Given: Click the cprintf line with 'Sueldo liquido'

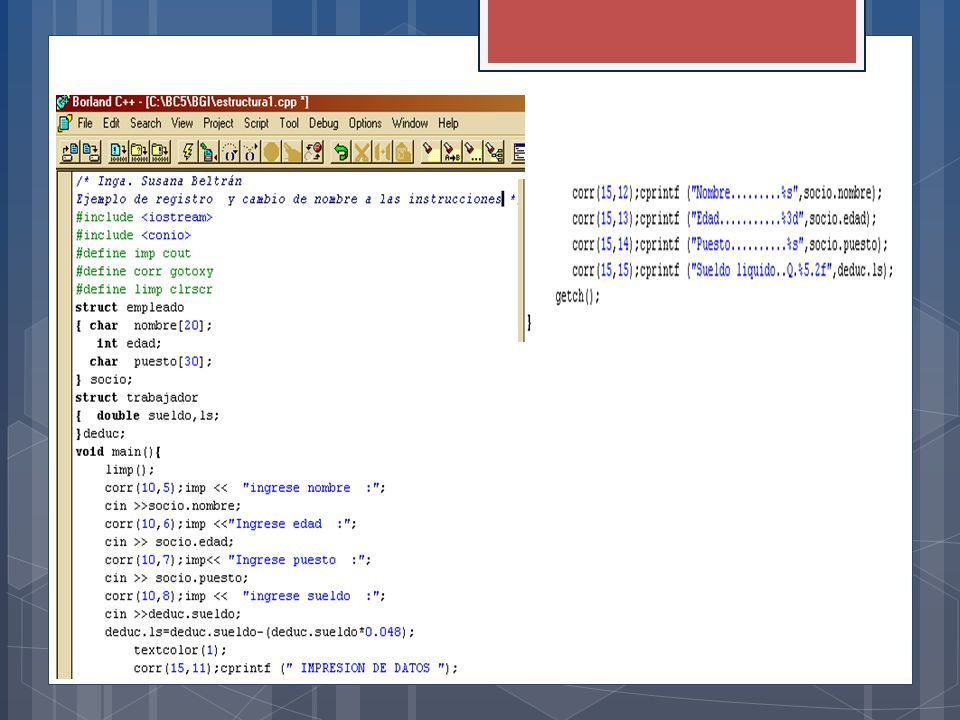Looking at the screenshot, I should (733, 270).
